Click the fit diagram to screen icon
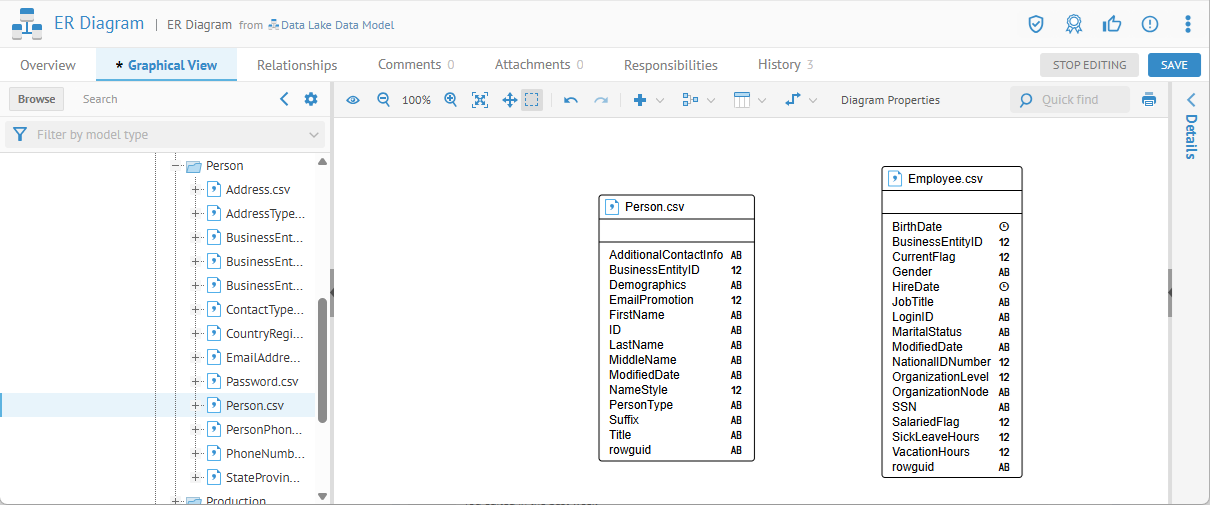The height and width of the screenshot is (505, 1210). click(x=480, y=100)
